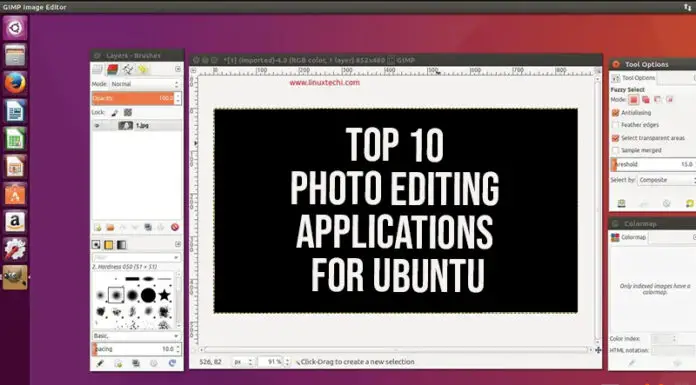The height and width of the screenshot is (385, 696).
Task: Select the star-shaped brush
Action: pyautogui.click(x=165, y=295)
